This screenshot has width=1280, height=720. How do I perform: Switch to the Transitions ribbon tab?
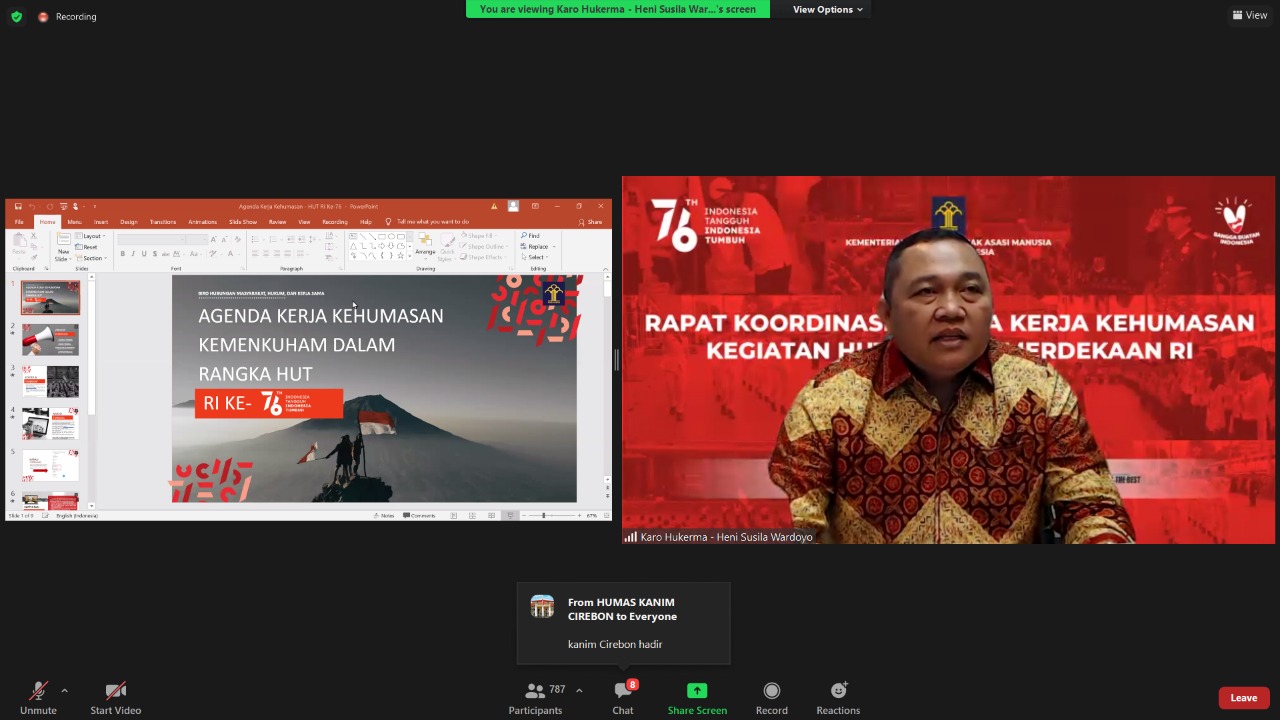[x=162, y=222]
